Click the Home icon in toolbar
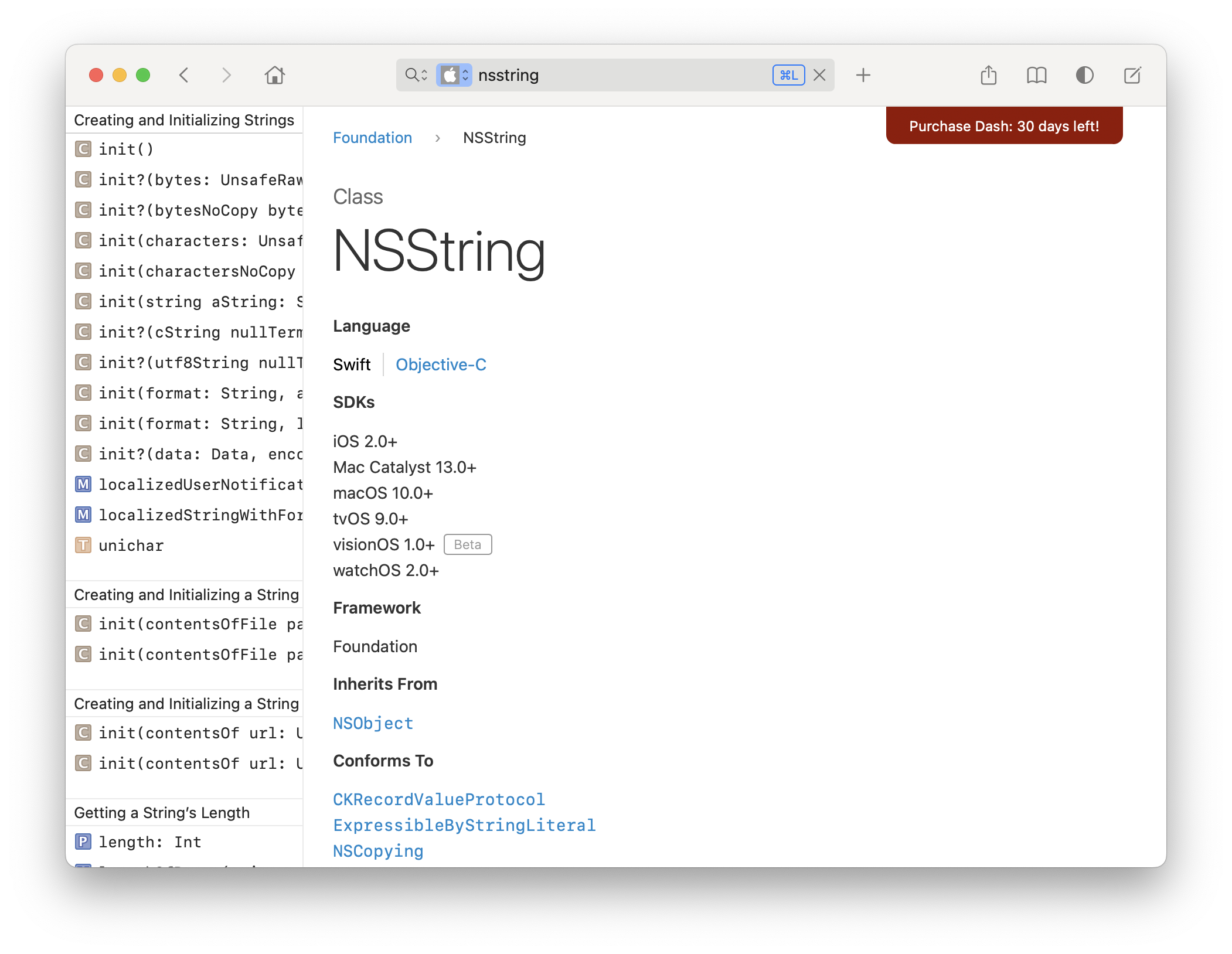 [x=274, y=75]
